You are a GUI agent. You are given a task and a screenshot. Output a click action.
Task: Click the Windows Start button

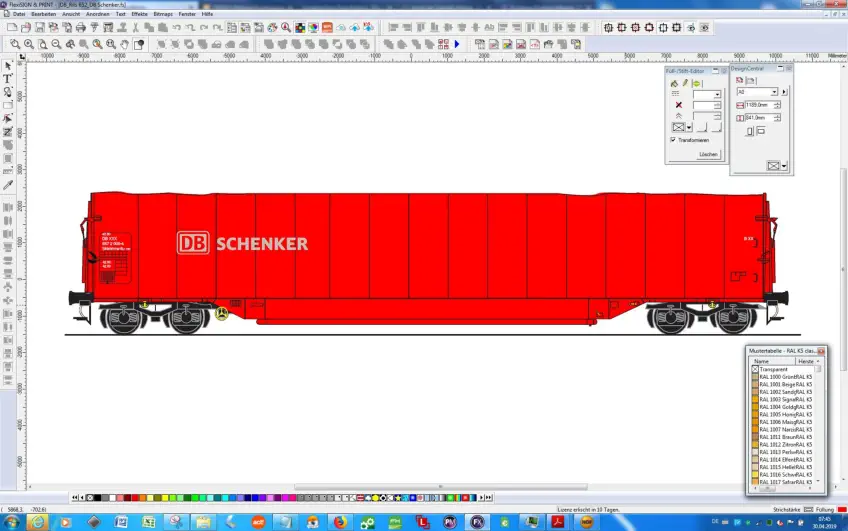tap(11, 522)
